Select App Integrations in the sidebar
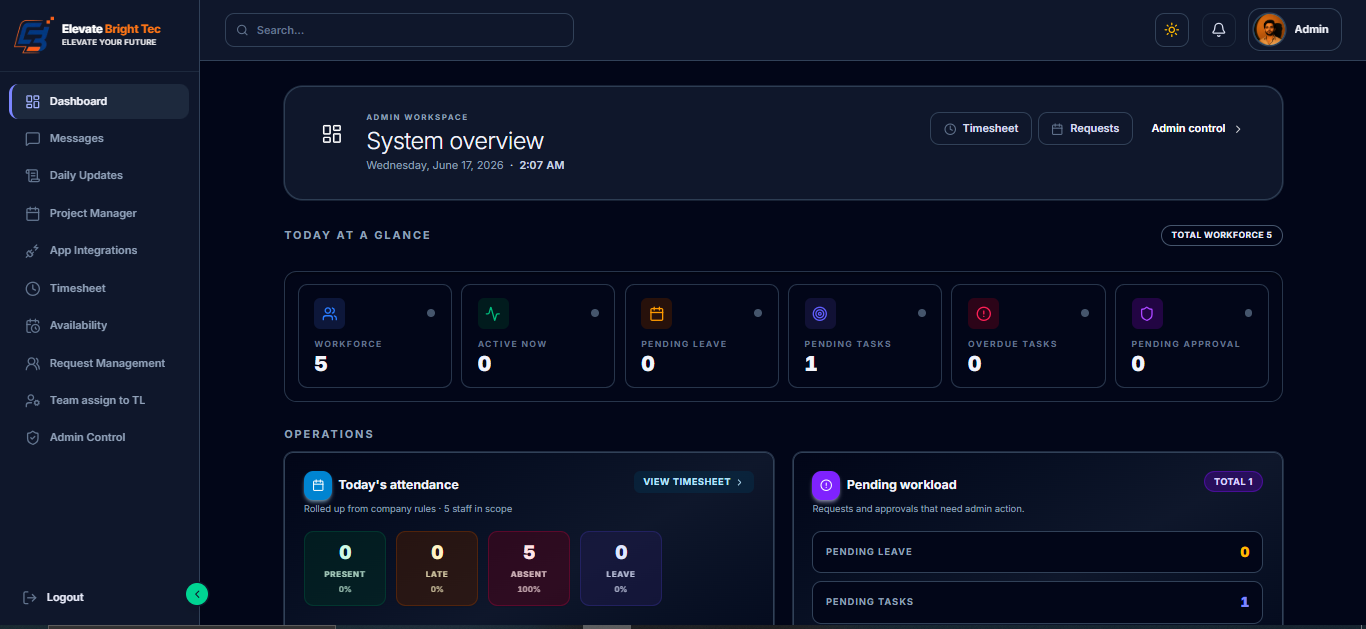Image resolution: width=1366 pixels, height=629 pixels. coord(99,251)
